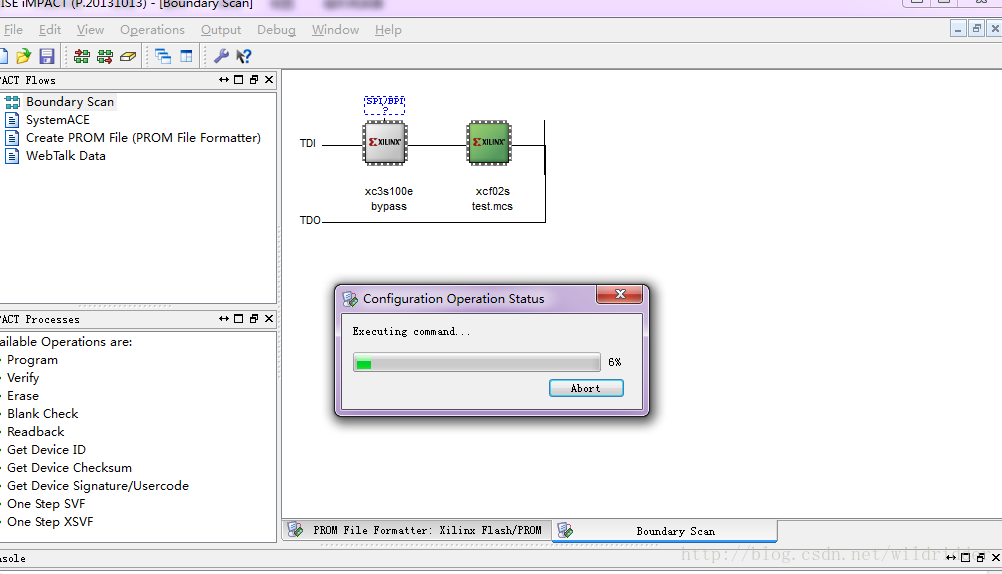Open the Debug menu
Image resolution: width=1002 pixels, height=574 pixels.
(x=276, y=30)
